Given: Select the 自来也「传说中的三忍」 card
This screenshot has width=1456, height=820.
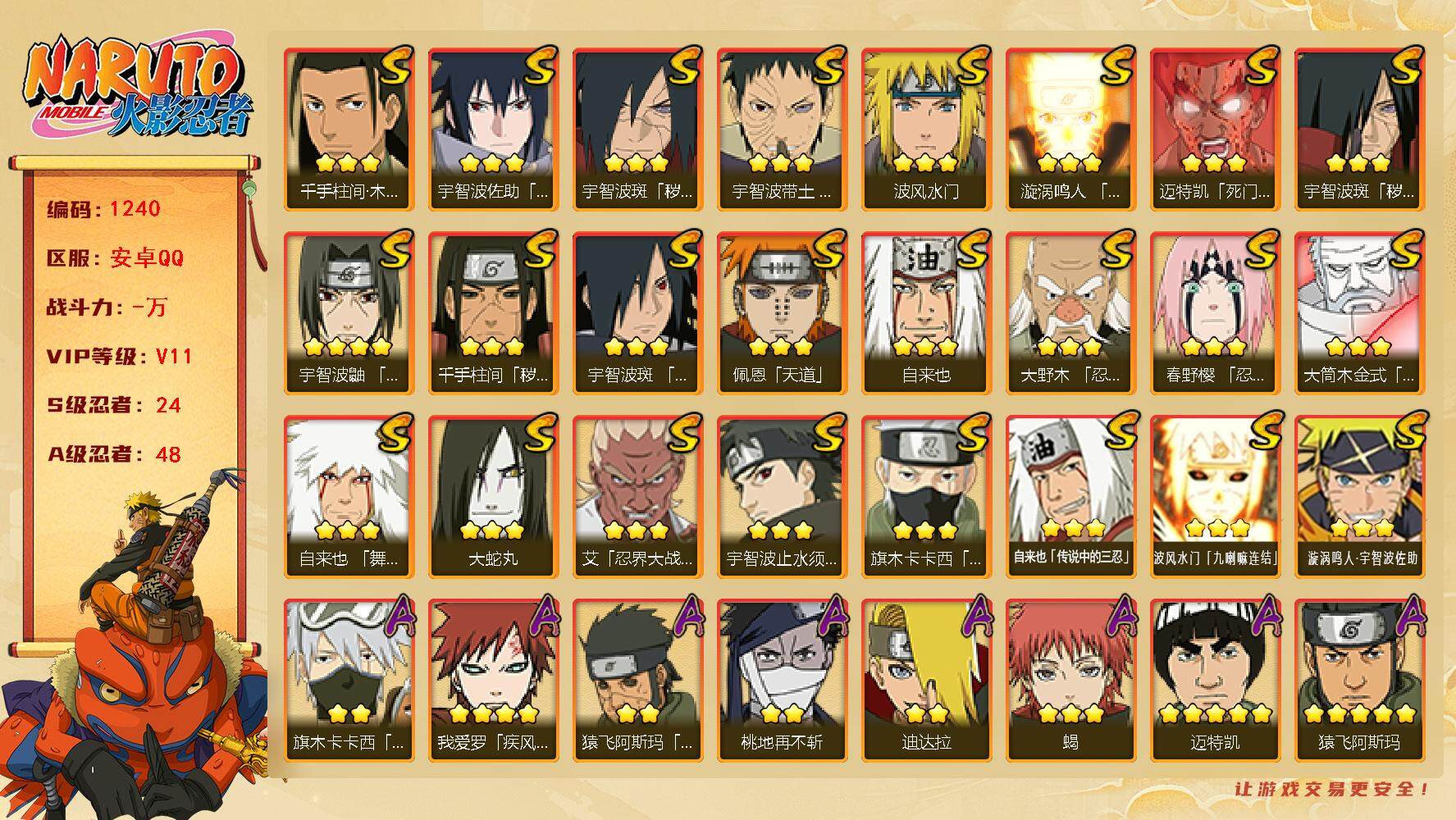Looking at the screenshot, I should click(x=1070, y=496).
